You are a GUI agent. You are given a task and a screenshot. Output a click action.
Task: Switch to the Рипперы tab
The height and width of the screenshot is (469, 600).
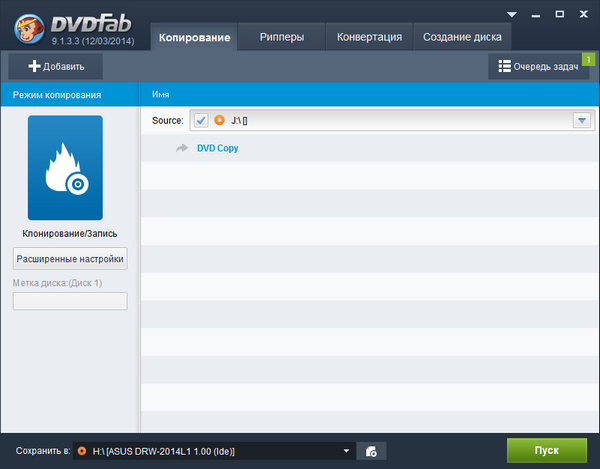[x=284, y=37]
